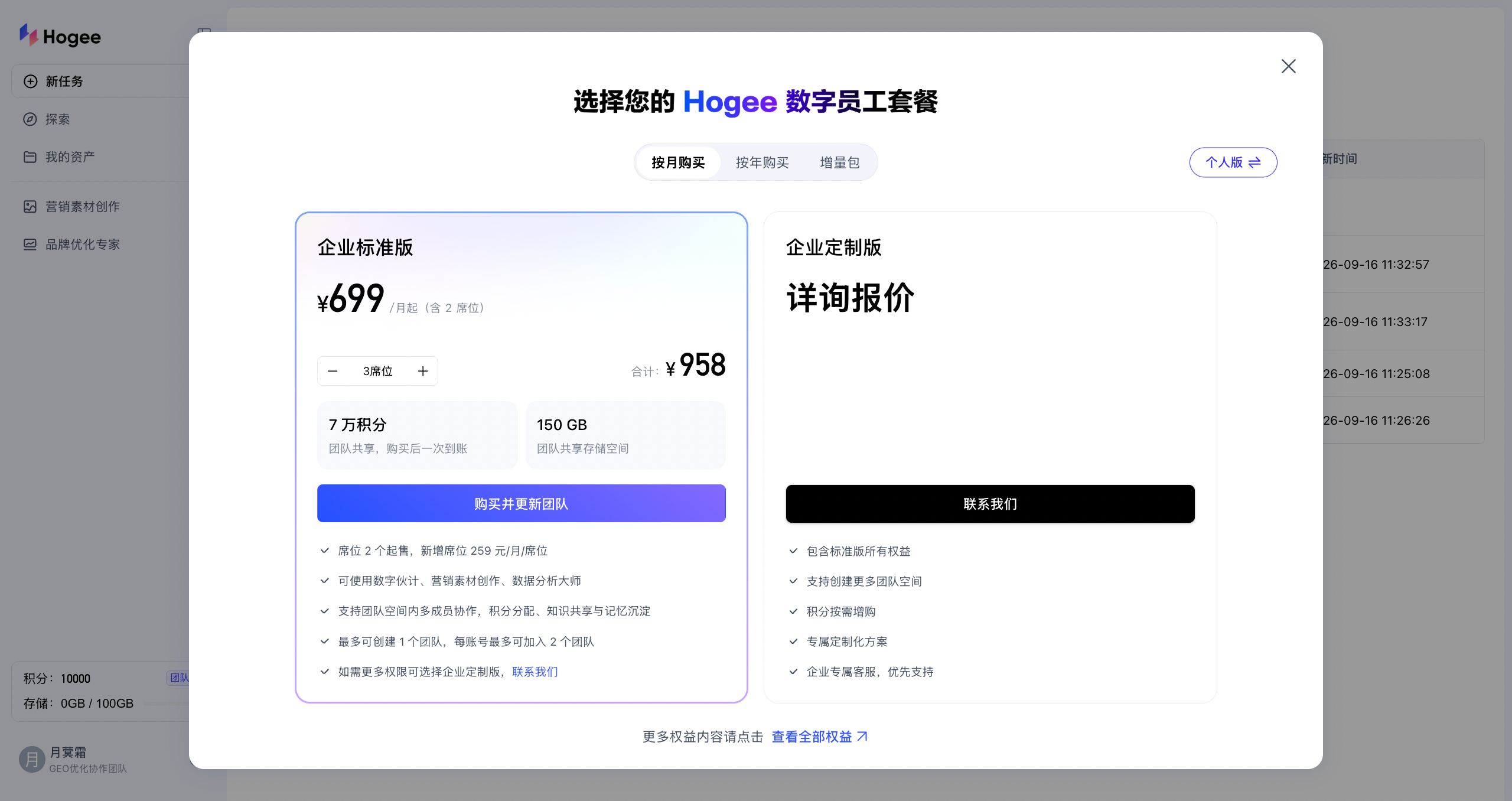
Task: Click the Hogee logo in sidebar
Action: 60,37
